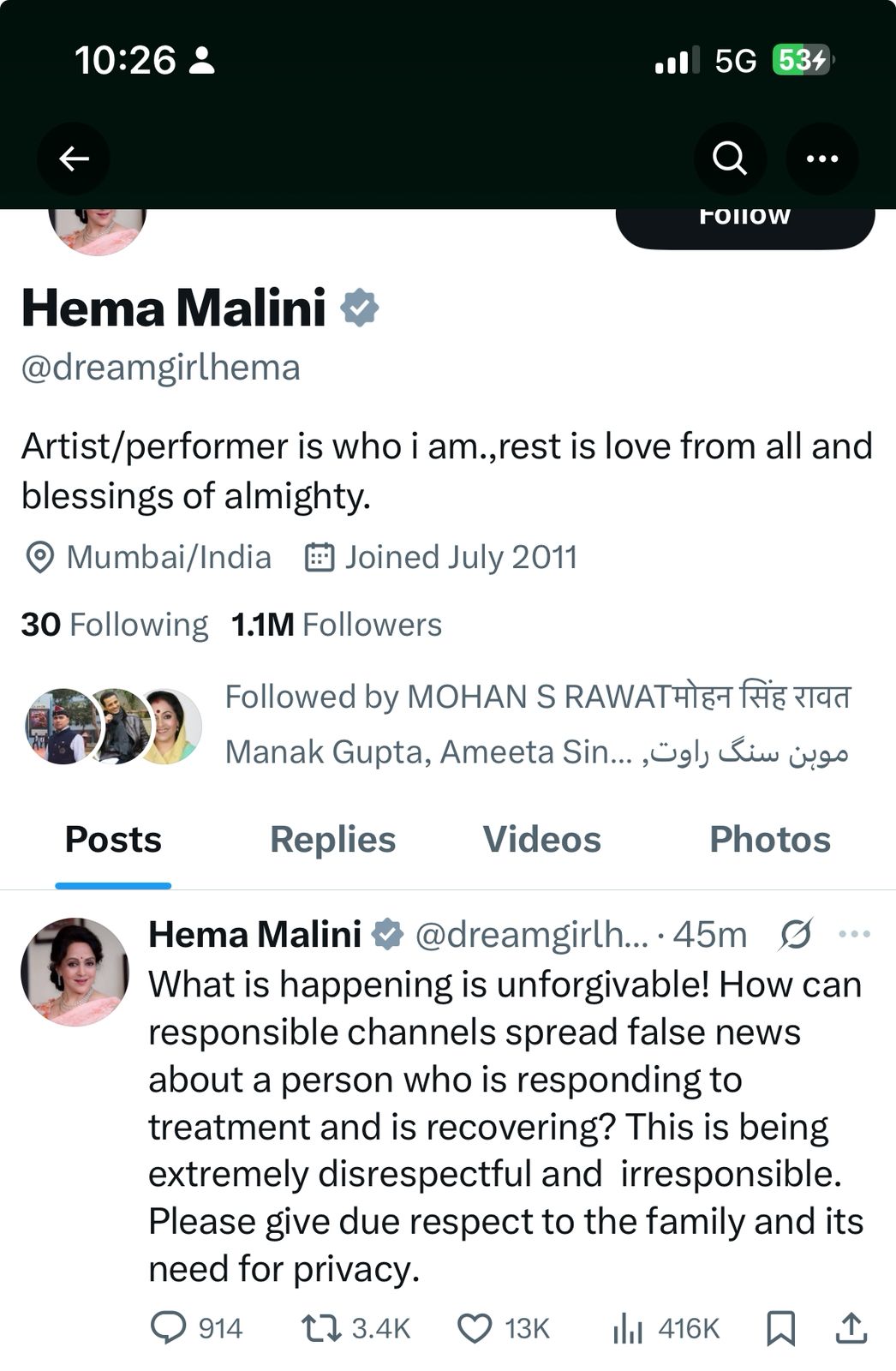View the 1.1M Followers list

pos(337,625)
